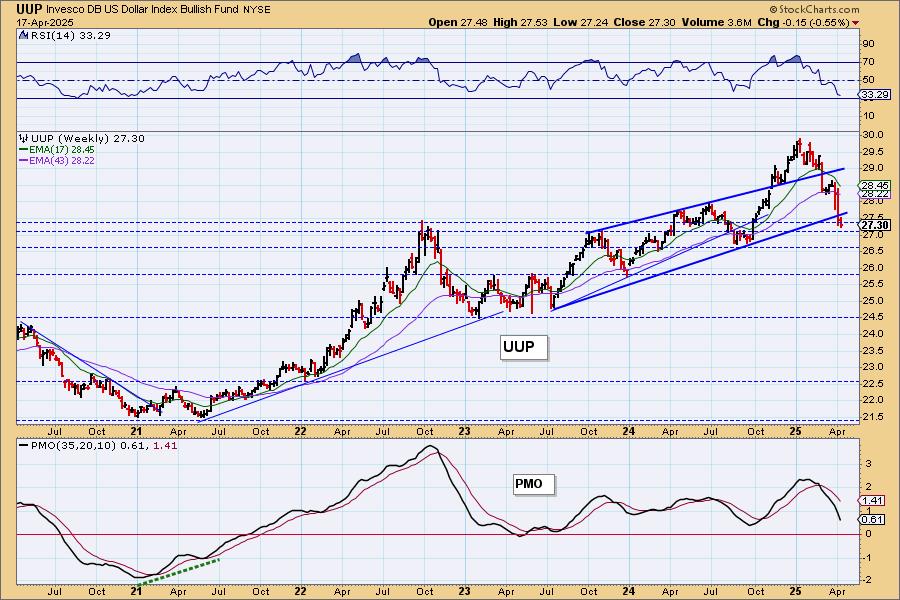Click the 22.5 price axis label
This screenshot has height=600, width=900.
[x=873, y=383]
